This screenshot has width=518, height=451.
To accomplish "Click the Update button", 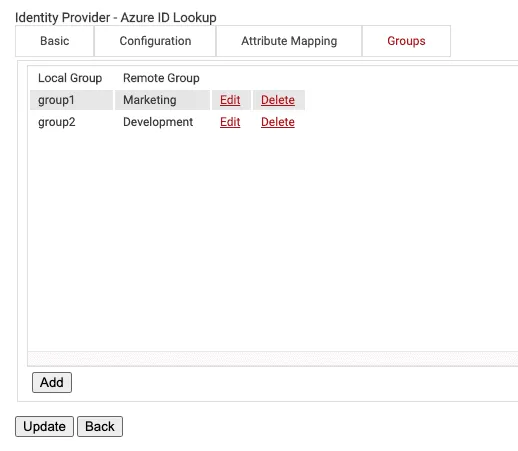I will tap(44, 426).
